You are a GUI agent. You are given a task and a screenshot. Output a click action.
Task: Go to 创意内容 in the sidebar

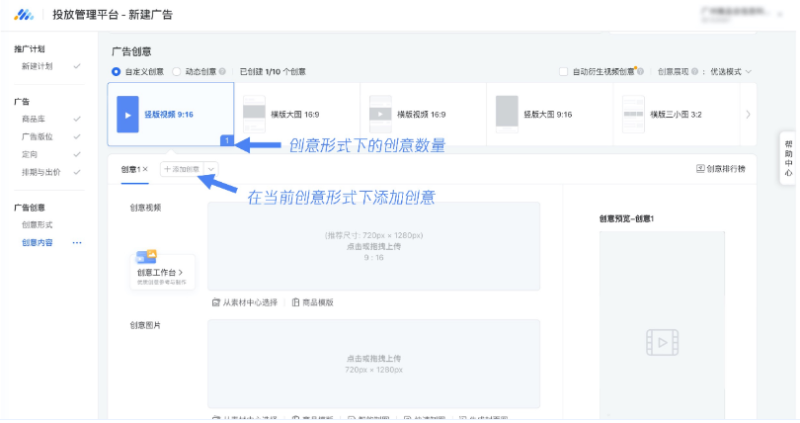click(x=37, y=243)
